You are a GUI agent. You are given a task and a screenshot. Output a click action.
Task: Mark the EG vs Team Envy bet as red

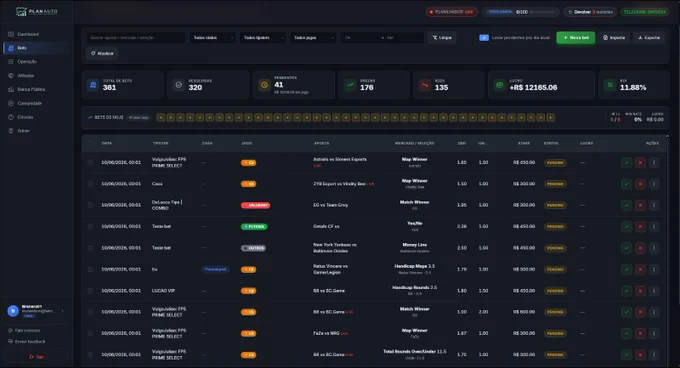coord(640,205)
